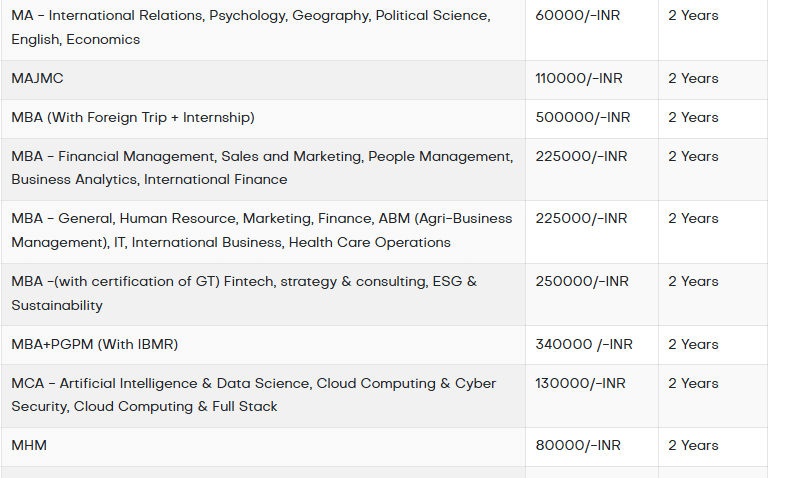Click the MA International Relations course entry
The height and width of the screenshot is (478, 787).
click(250, 28)
